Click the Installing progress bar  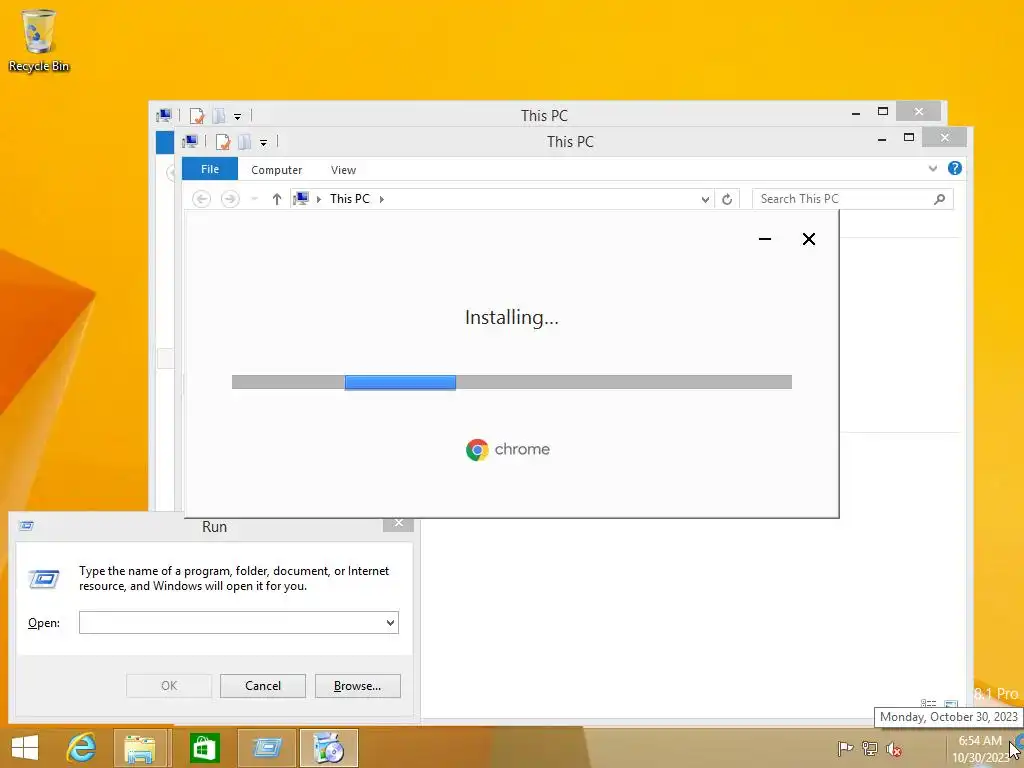coord(511,382)
